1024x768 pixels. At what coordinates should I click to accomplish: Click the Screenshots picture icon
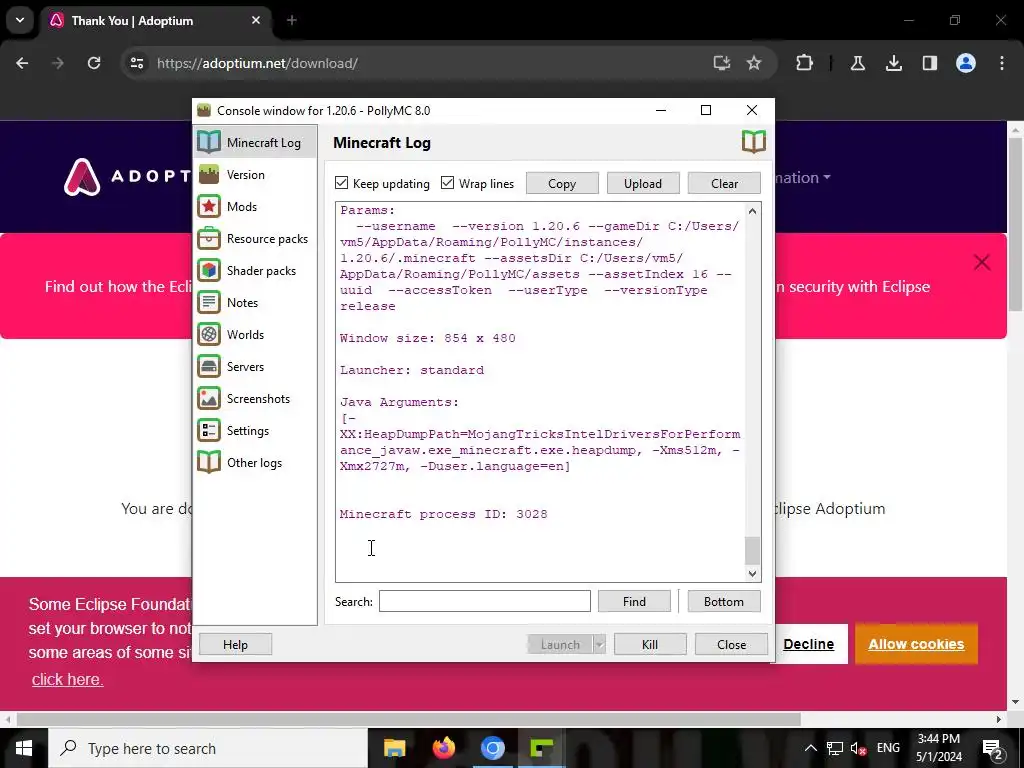point(209,398)
